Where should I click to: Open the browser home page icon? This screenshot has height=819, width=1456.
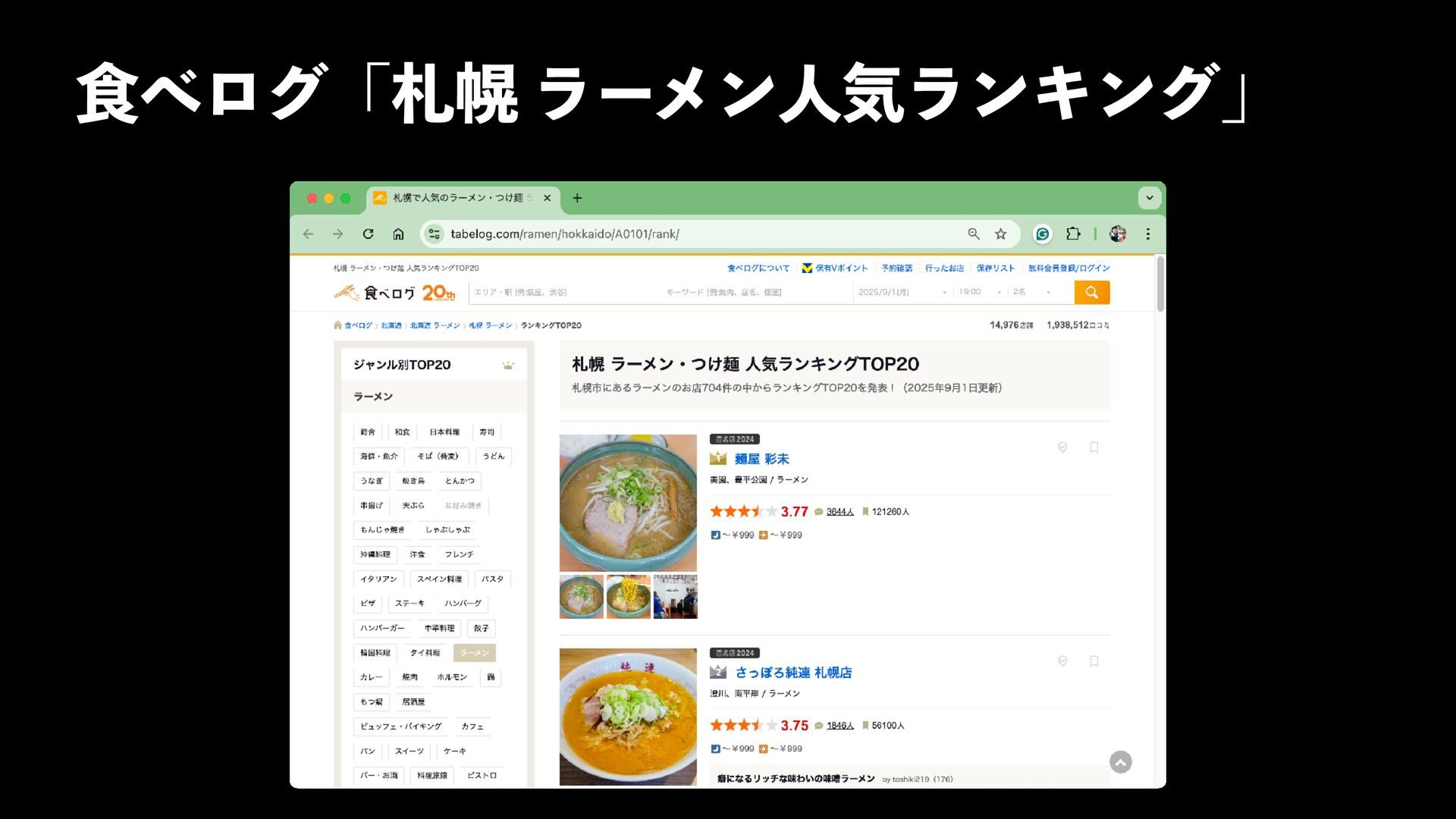coord(398,234)
